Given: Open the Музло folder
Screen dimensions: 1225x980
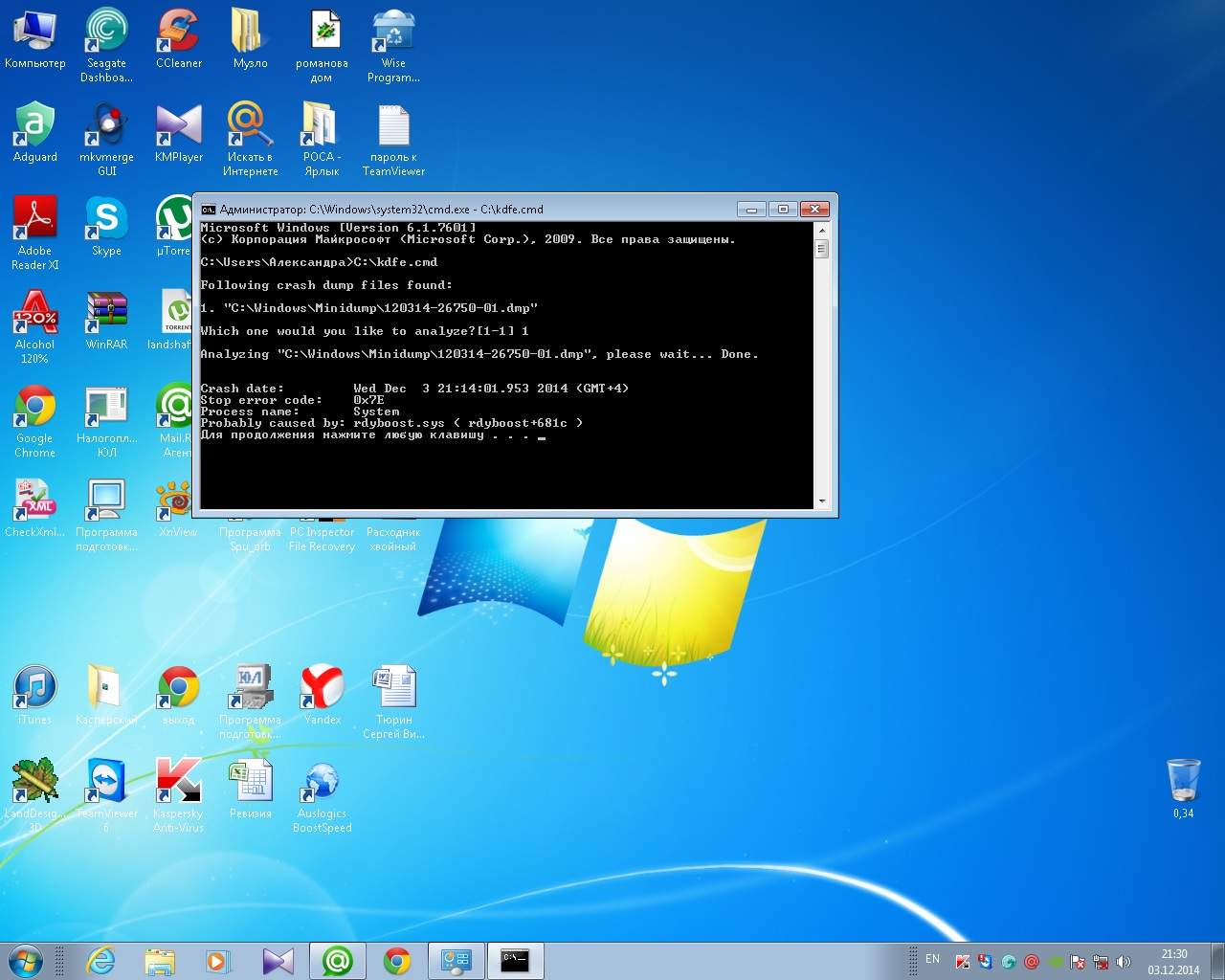Looking at the screenshot, I should (x=250, y=38).
